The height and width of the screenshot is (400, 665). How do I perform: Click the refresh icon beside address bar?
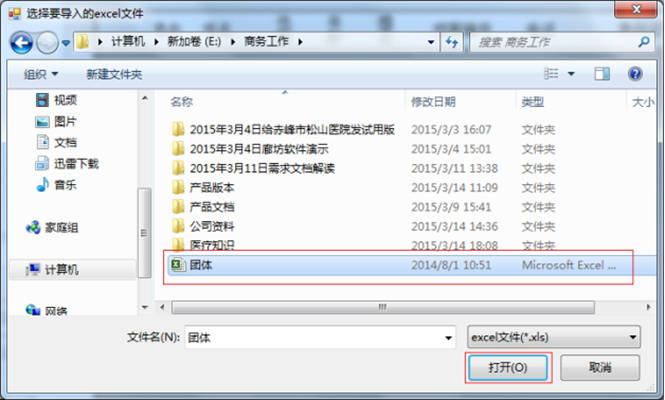(x=452, y=42)
